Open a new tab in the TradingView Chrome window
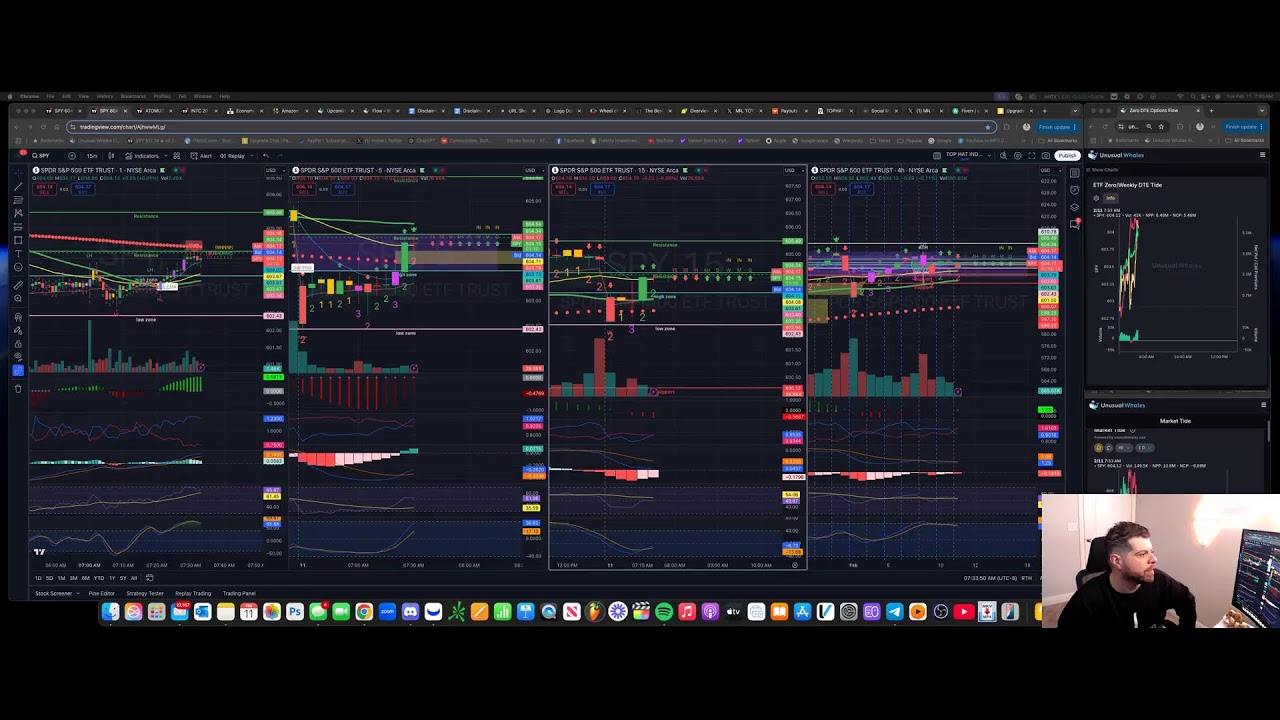1280x720 pixels. 1045,111
